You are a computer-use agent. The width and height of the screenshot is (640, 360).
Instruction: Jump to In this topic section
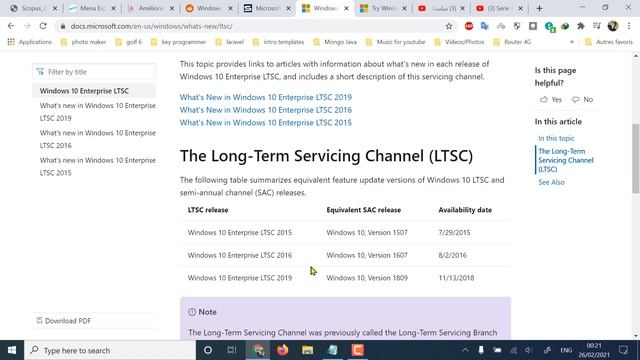556,138
